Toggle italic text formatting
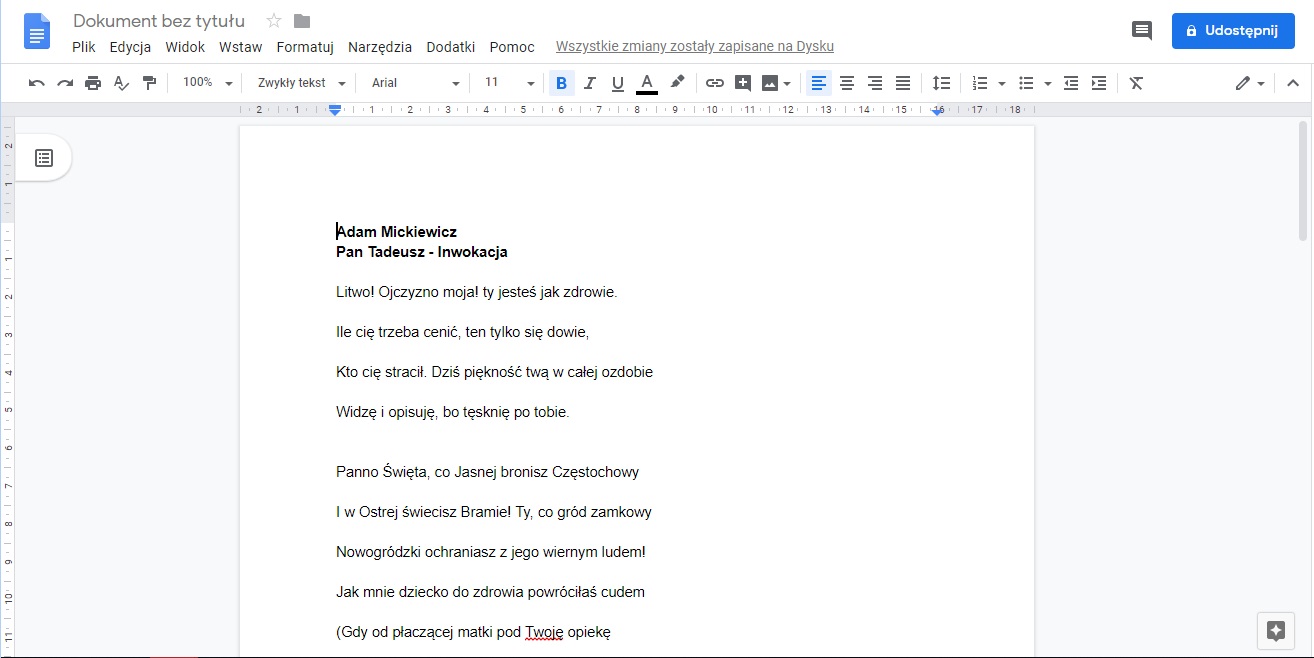Image resolution: width=1314 pixels, height=658 pixels. pyautogui.click(x=590, y=83)
